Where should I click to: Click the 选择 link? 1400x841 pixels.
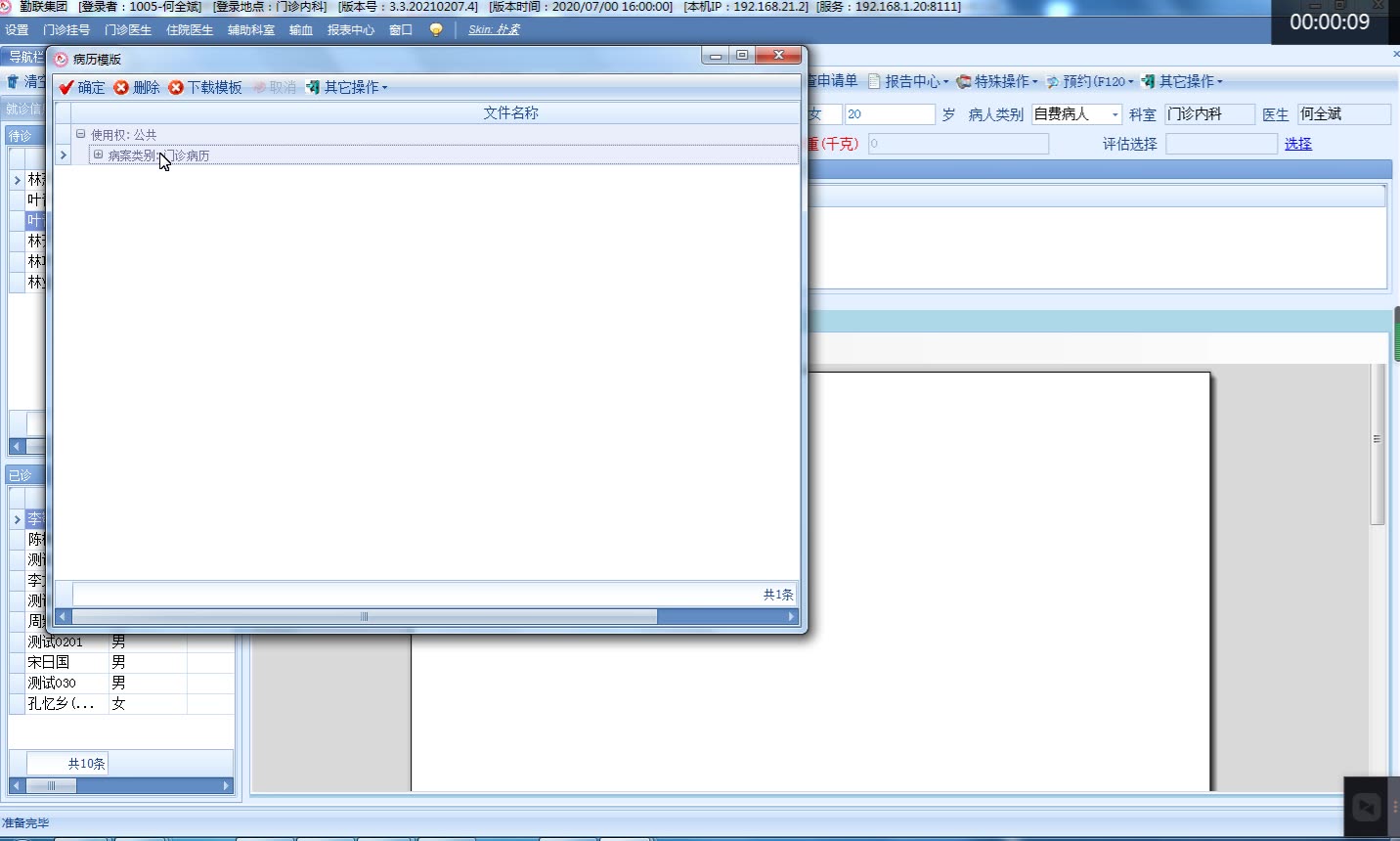click(x=1298, y=144)
